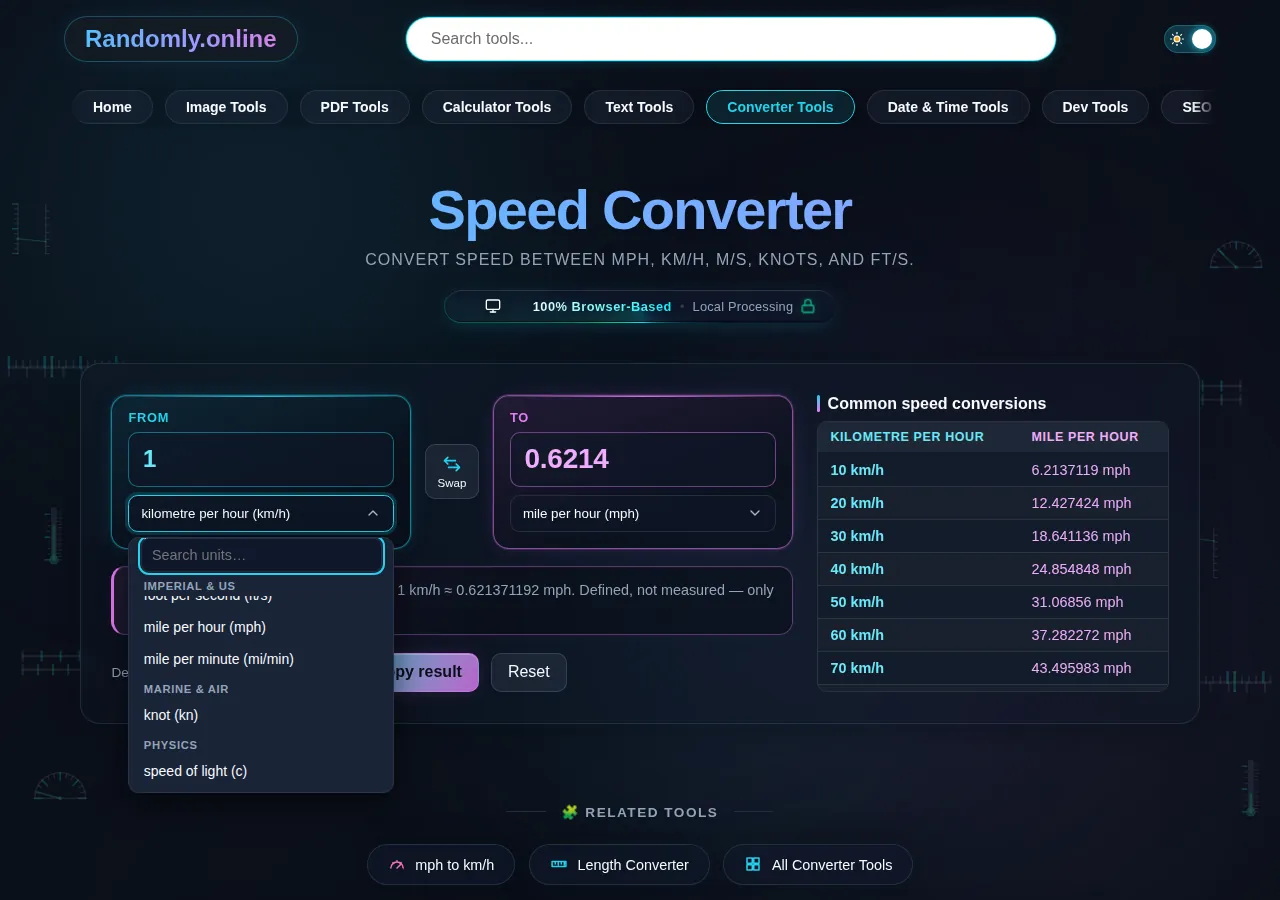Click the KILOMETRE PER HOUR column header
Image resolution: width=1280 pixels, height=900 pixels.
coord(907,437)
